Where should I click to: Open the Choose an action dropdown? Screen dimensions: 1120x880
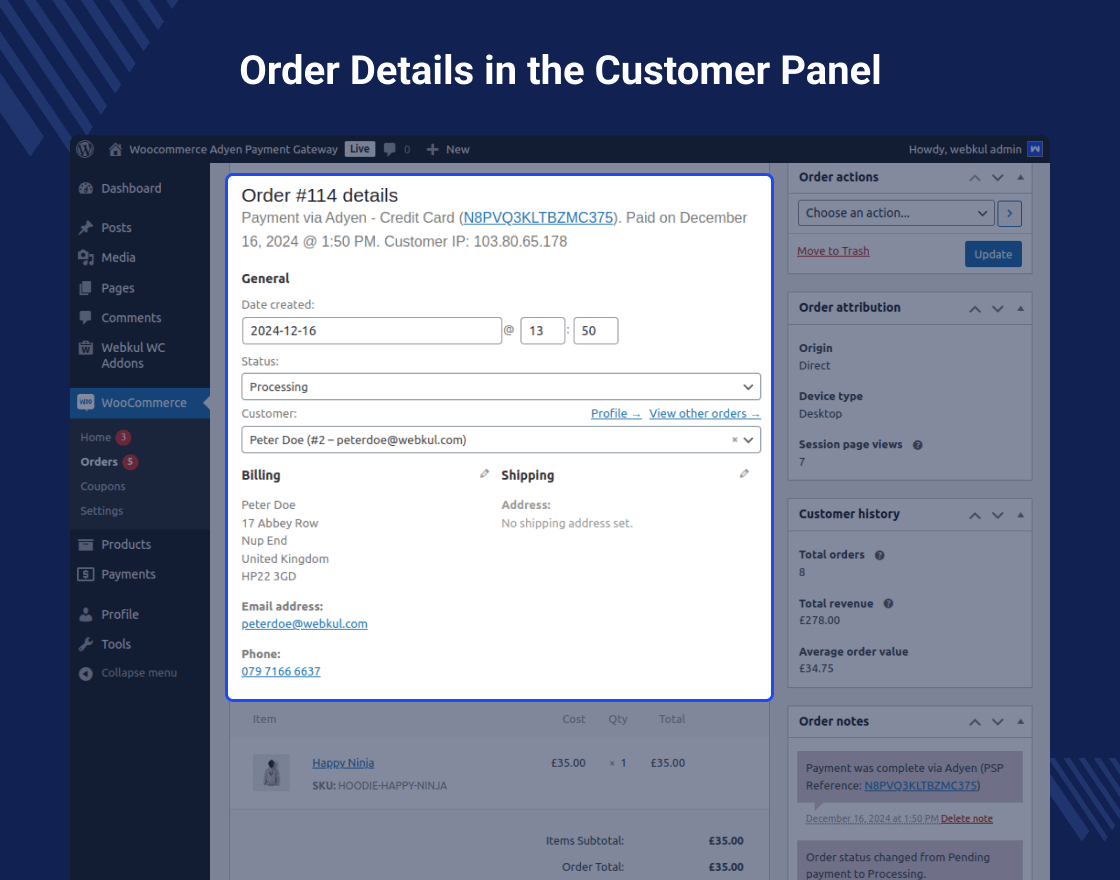896,213
